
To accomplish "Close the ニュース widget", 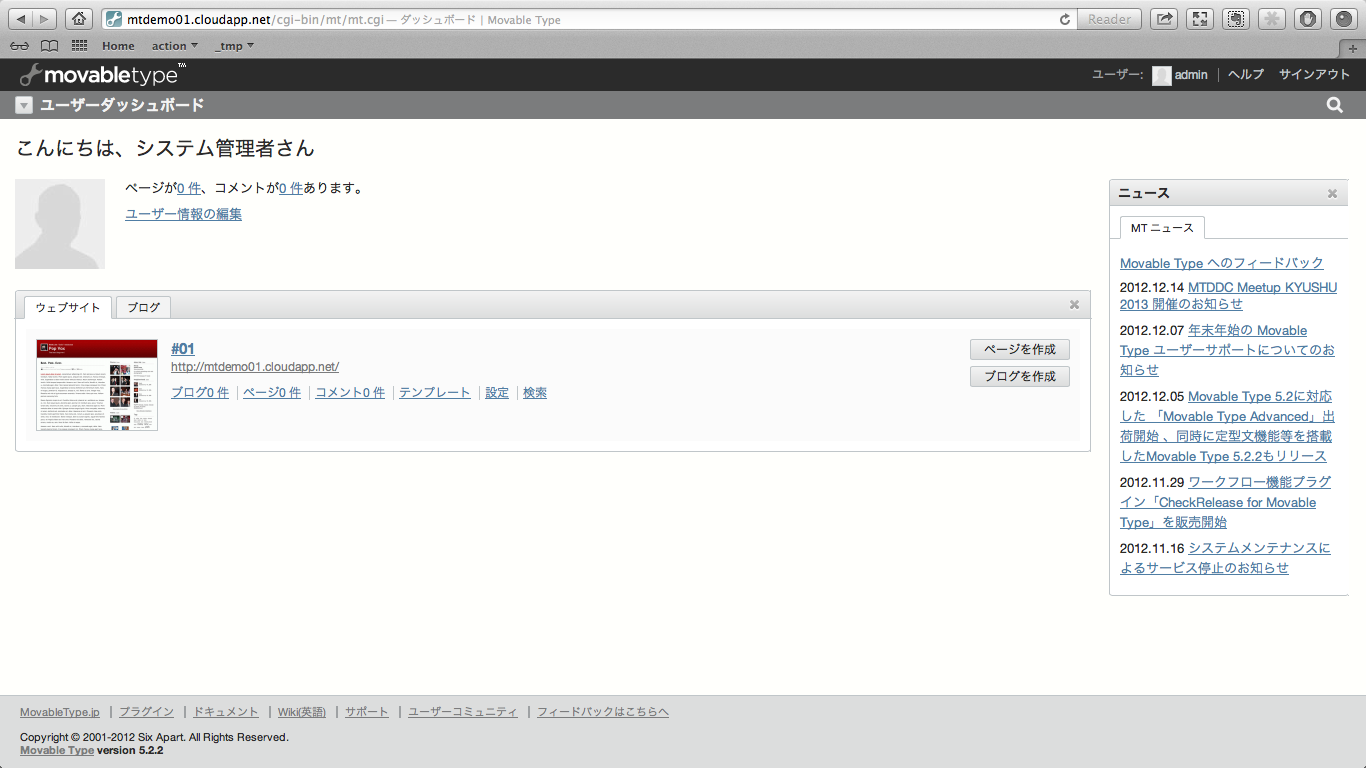I will pos(1332,193).
